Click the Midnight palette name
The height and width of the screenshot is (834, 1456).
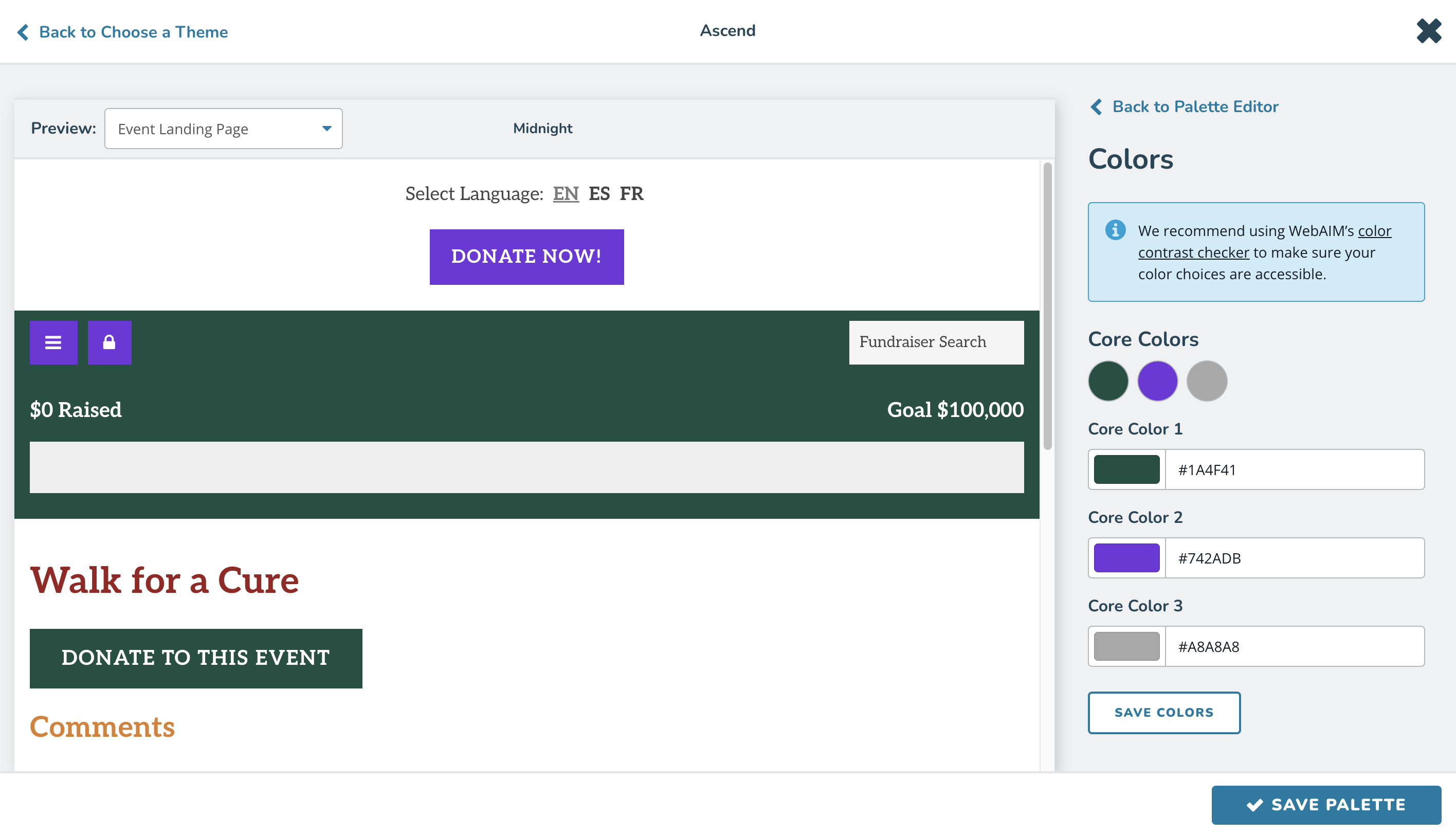coord(542,129)
